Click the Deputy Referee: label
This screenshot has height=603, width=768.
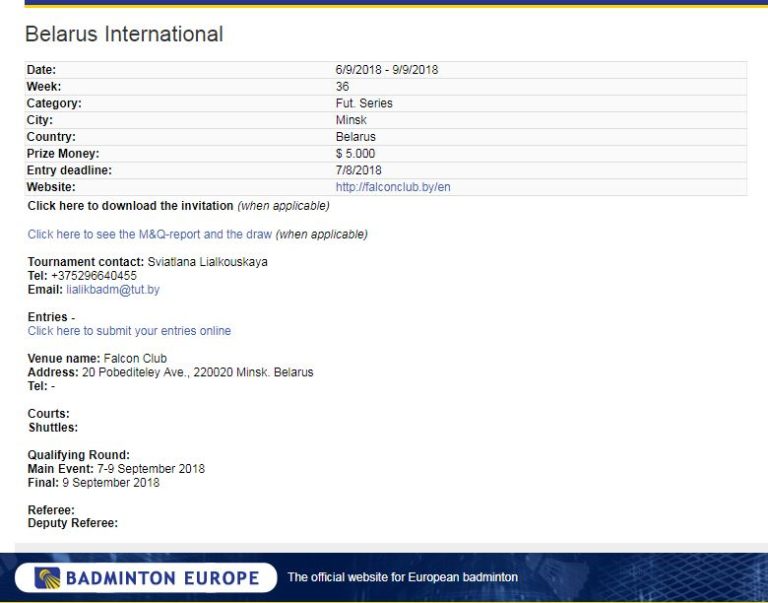tap(72, 523)
